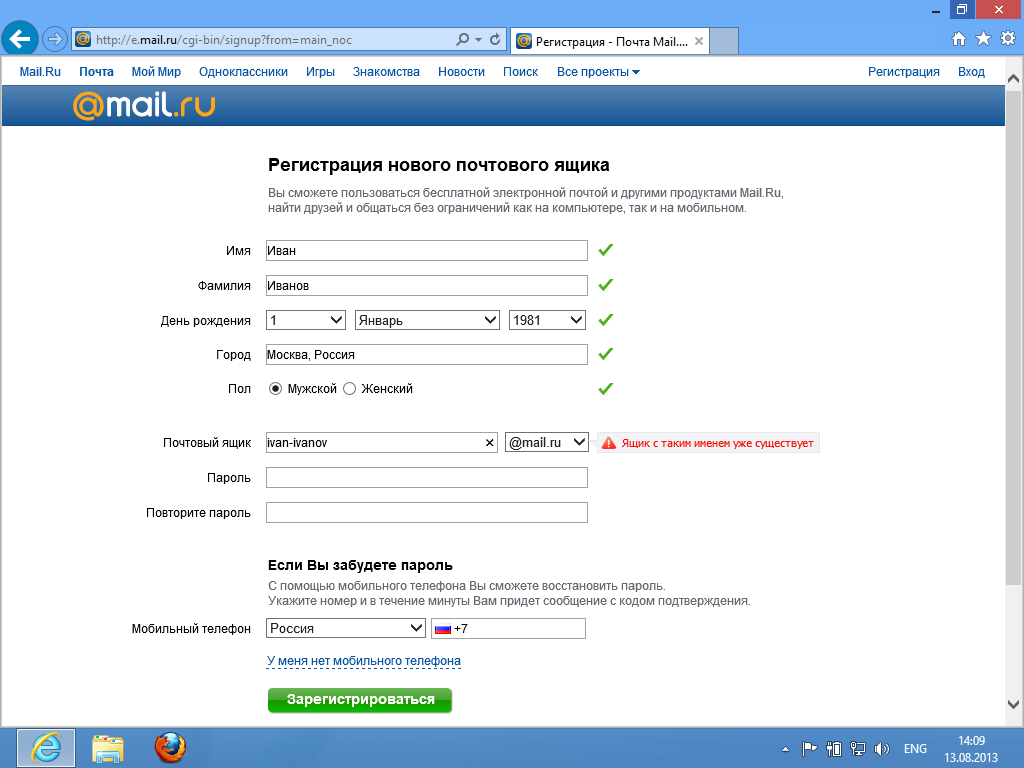Open Favorites star icon

[x=984, y=39]
